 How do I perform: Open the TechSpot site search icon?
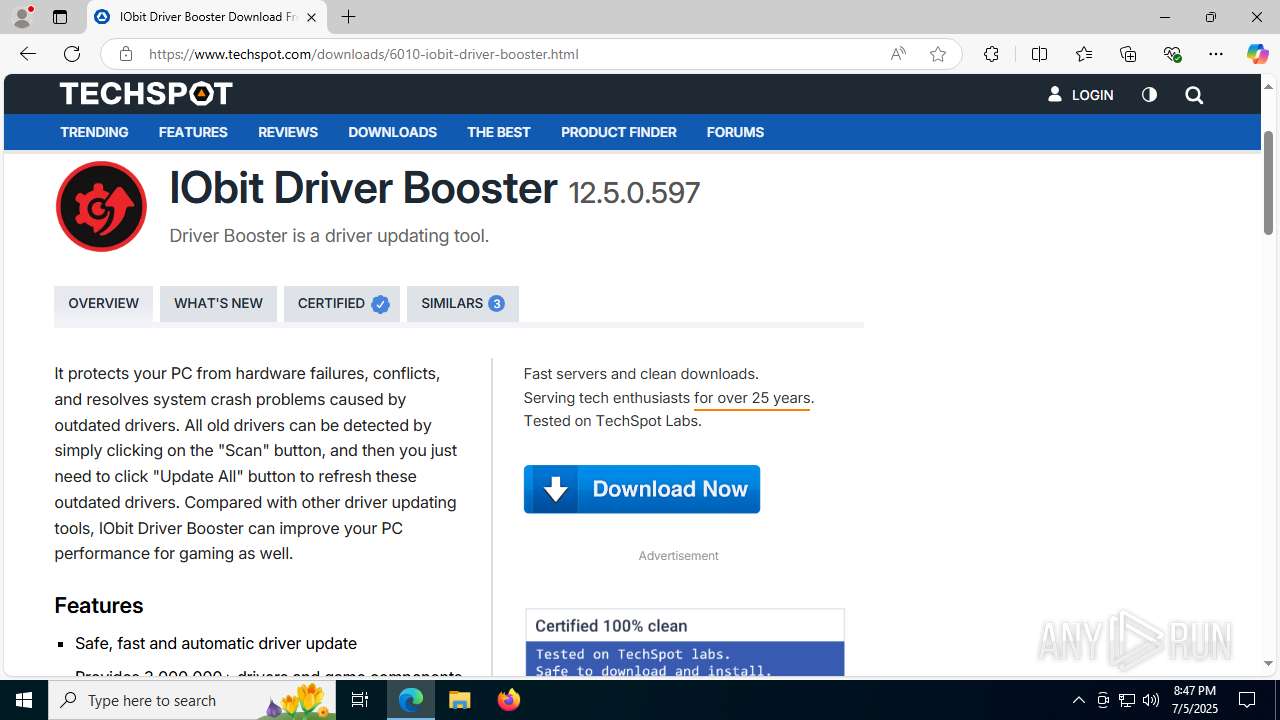click(1194, 95)
